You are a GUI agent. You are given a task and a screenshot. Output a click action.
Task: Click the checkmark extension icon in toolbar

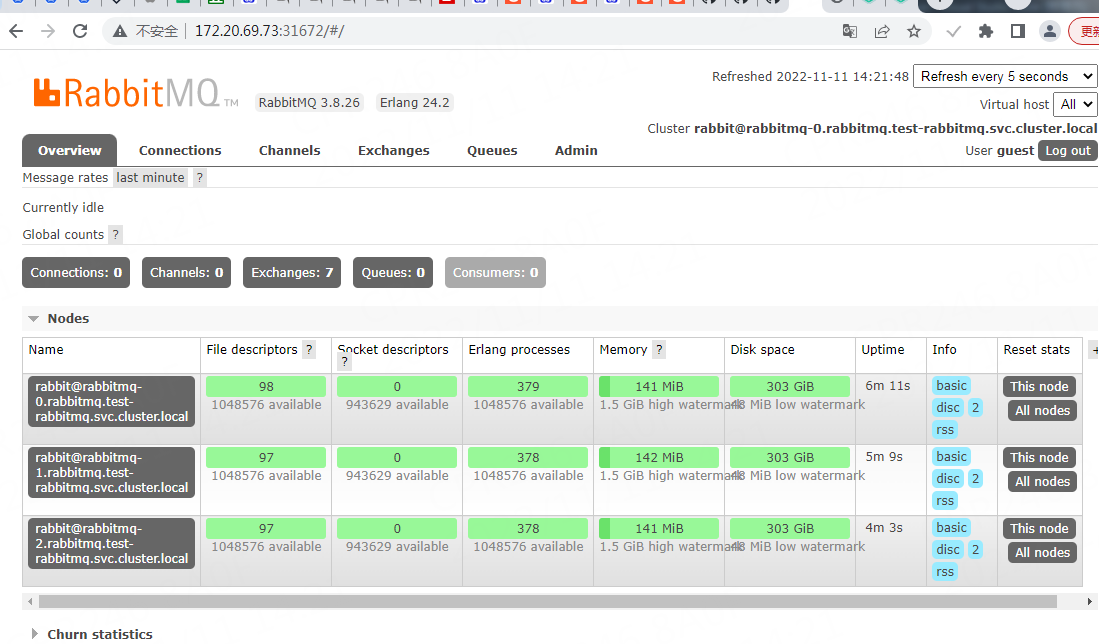pos(953,31)
